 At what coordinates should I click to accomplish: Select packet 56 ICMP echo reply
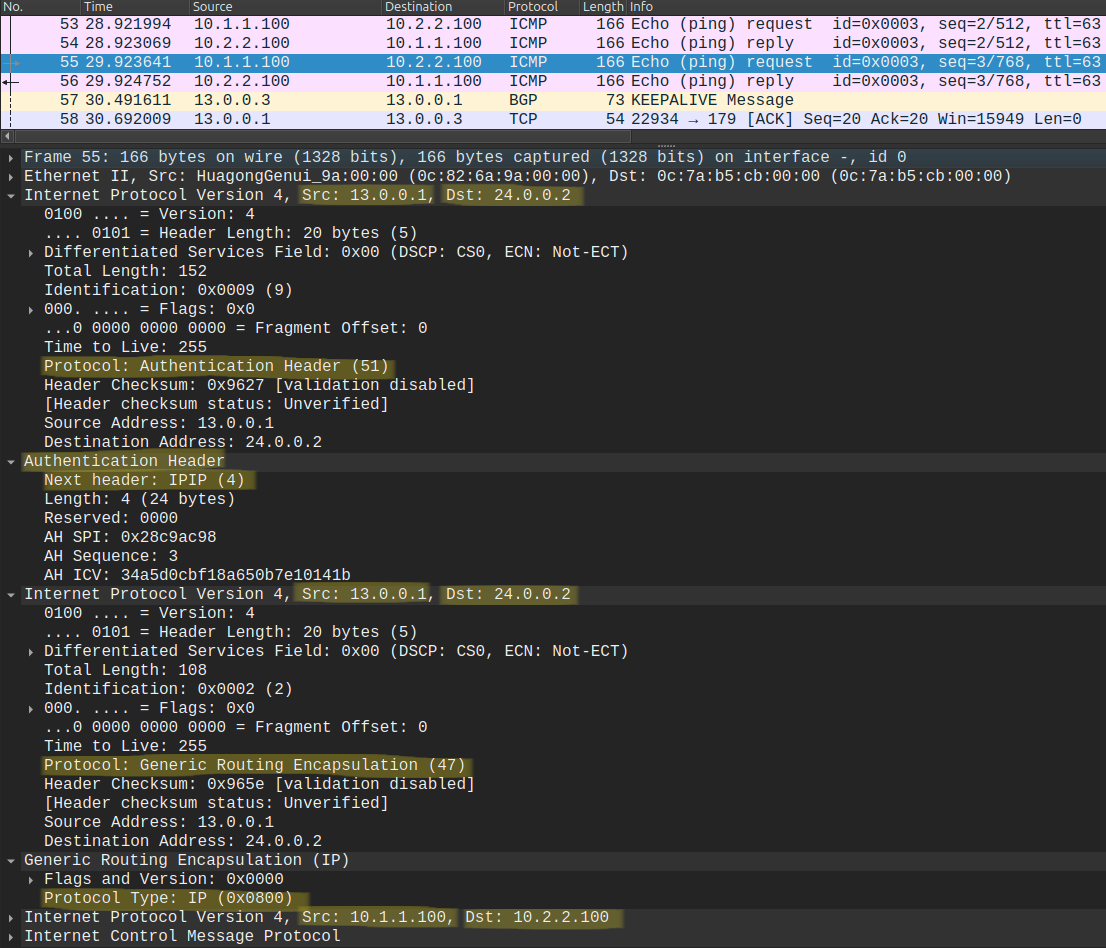(553, 81)
